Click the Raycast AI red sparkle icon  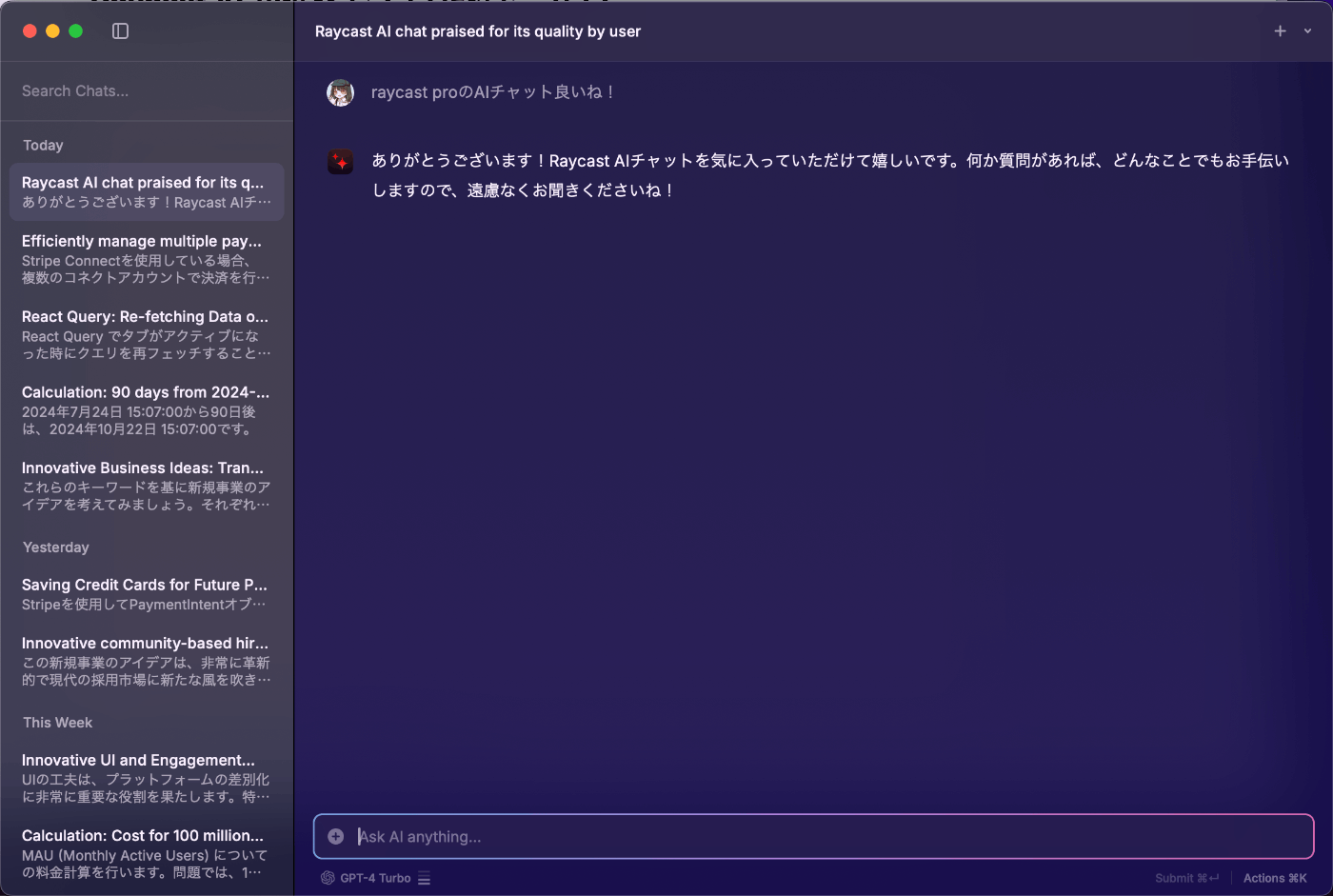pyautogui.click(x=341, y=162)
